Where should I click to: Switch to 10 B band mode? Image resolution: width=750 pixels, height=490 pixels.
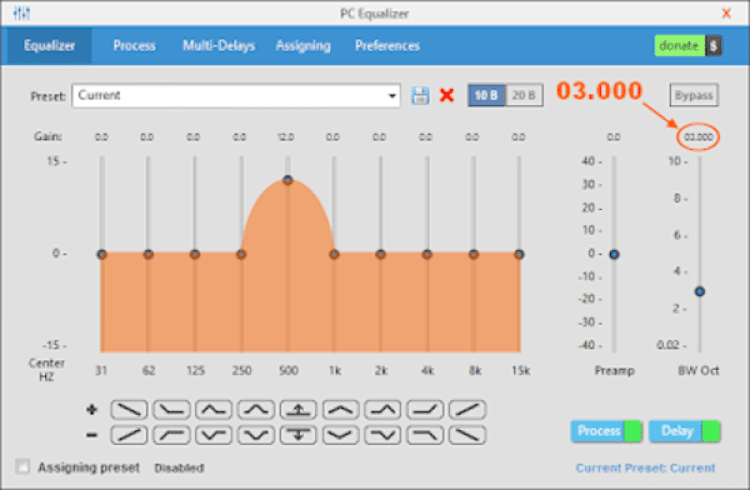click(486, 95)
